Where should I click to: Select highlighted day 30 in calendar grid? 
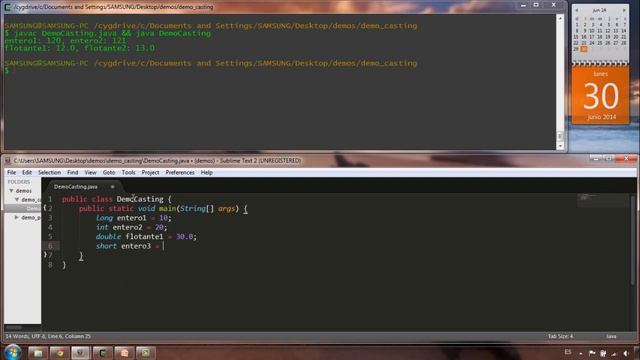pyautogui.click(x=584, y=49)
